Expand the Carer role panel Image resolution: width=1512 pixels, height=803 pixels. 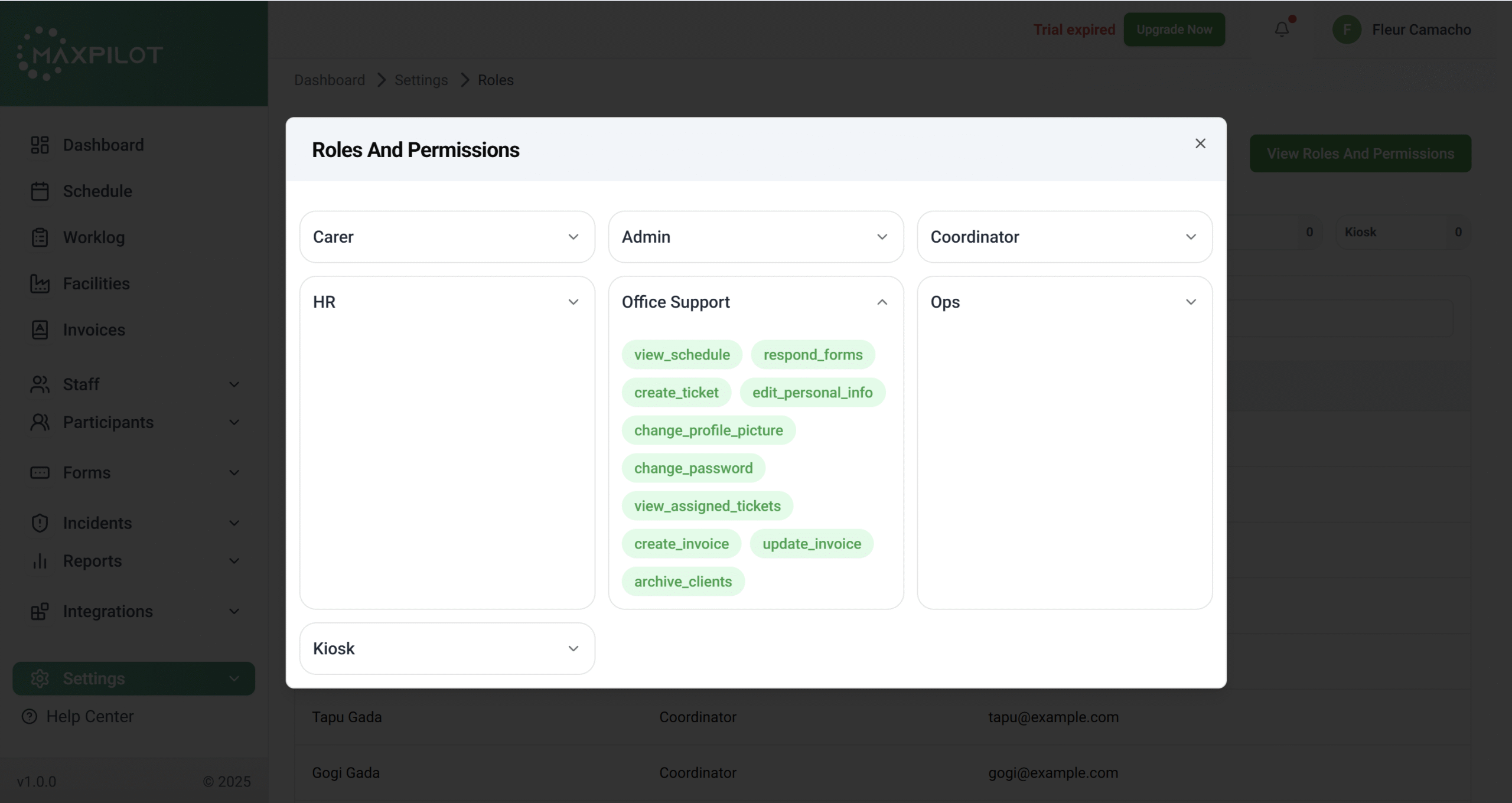[x=573, y=237]
